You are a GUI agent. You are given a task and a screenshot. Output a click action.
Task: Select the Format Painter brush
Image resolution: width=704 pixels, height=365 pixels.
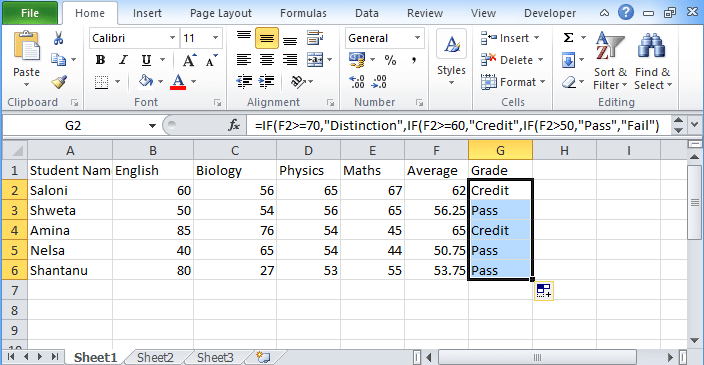(x=59, y=82)
